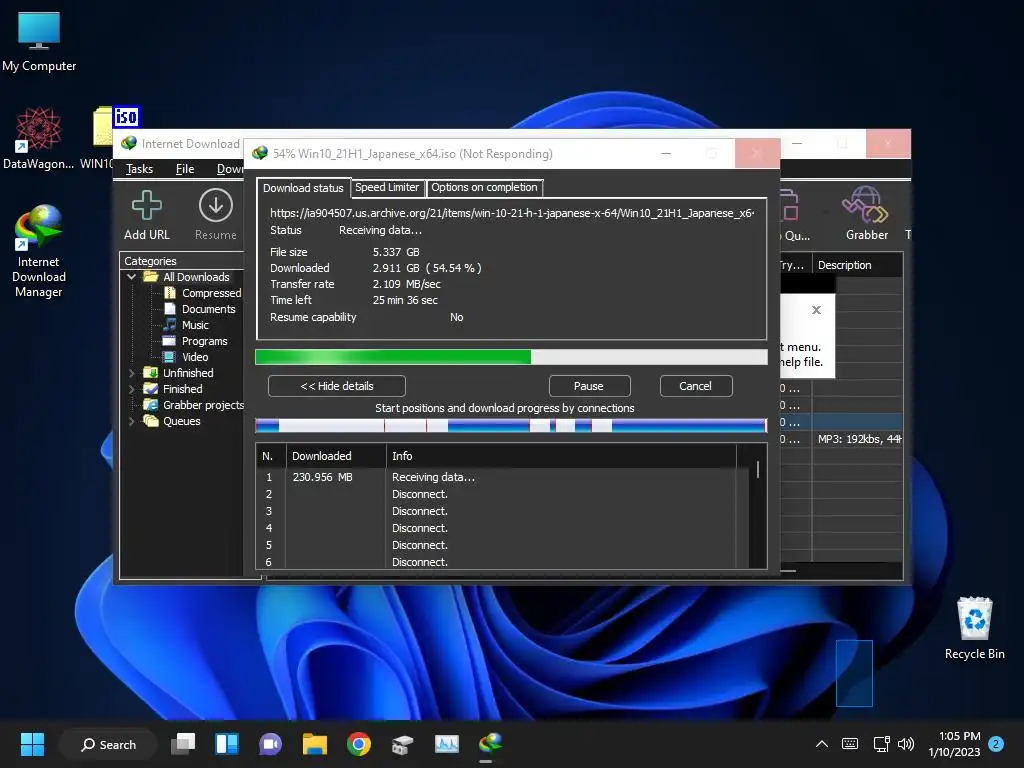1024x768 pixels.
Task: Click the Info column header
Action: pyautogui.click(x=561, y=456)
